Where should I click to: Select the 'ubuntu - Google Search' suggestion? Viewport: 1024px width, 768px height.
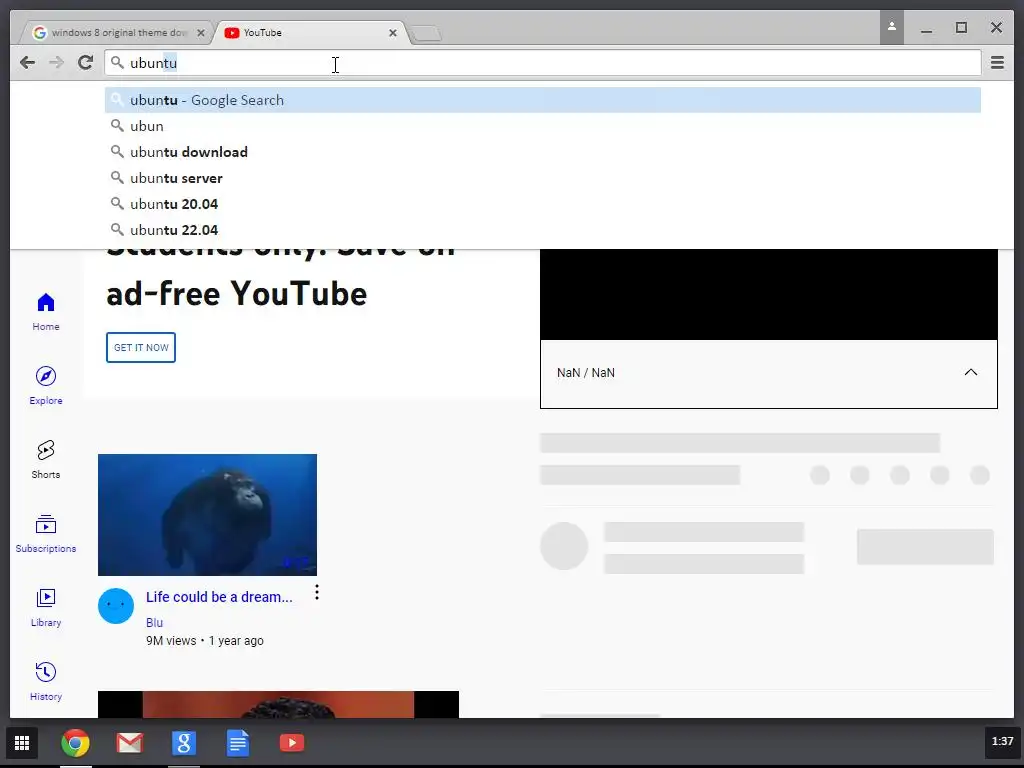[x=543, y=100]
